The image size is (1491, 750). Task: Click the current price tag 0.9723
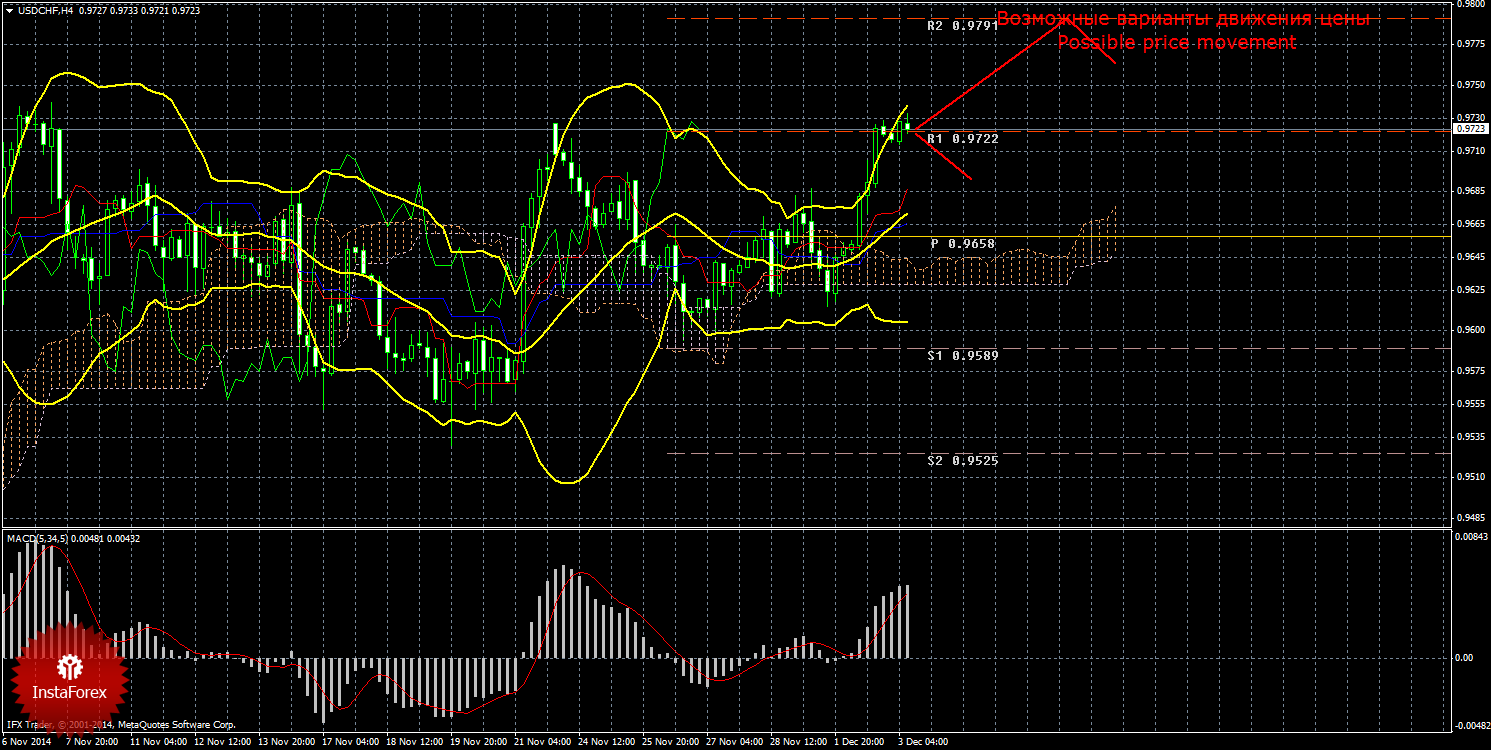coord(1470,129)
